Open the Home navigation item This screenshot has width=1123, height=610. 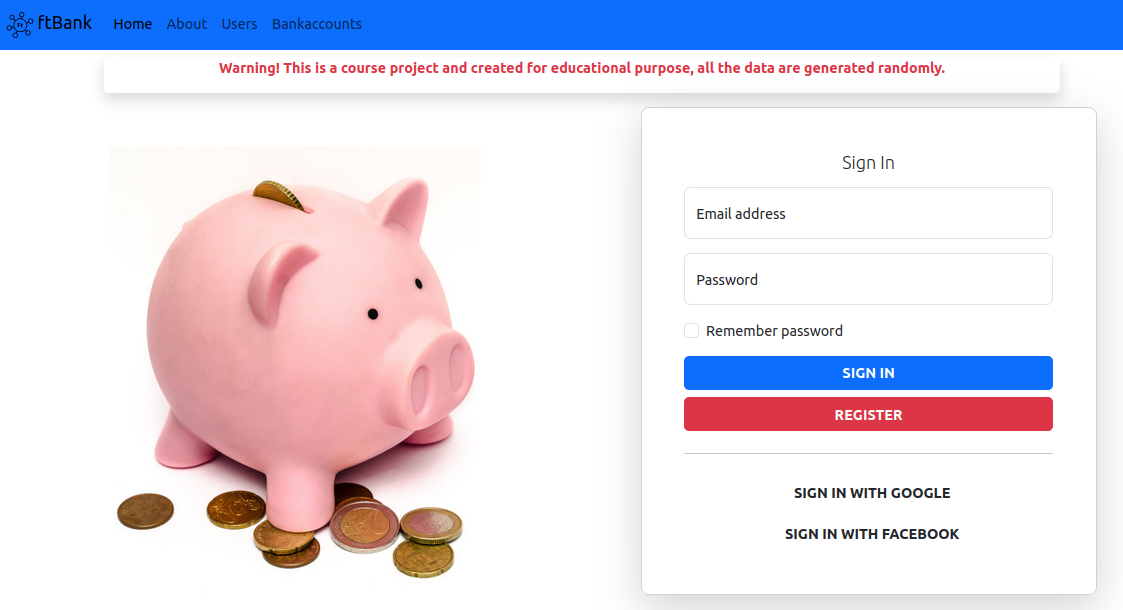[133, 24]
